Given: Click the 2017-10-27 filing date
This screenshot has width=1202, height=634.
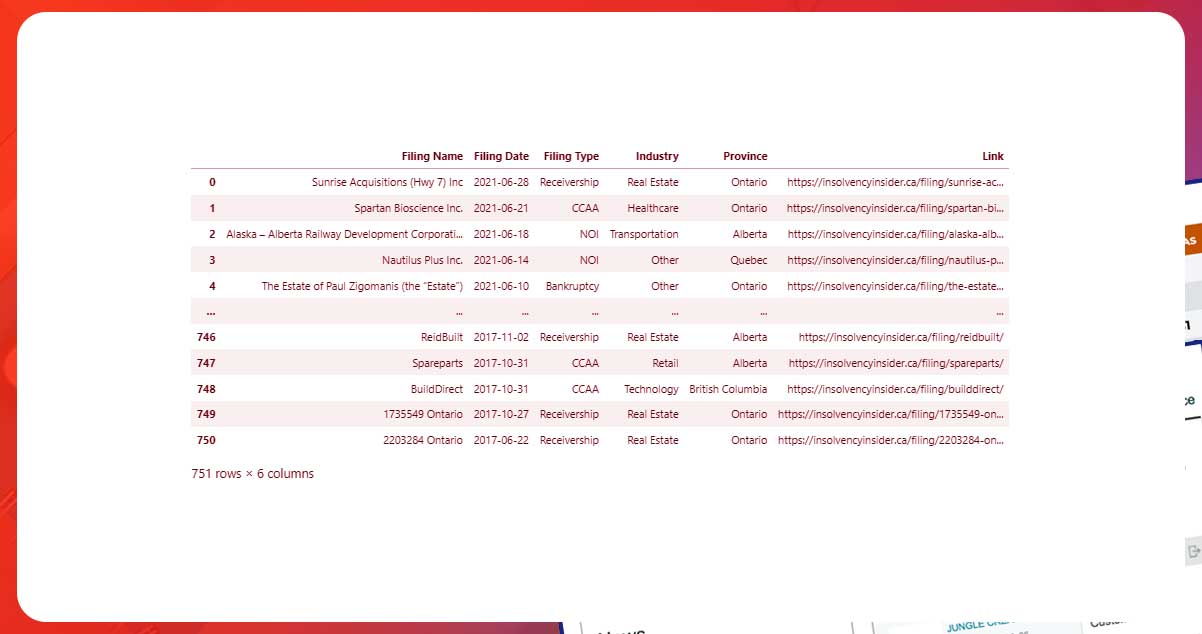Looking at the screenshot, I should [501, 414].
